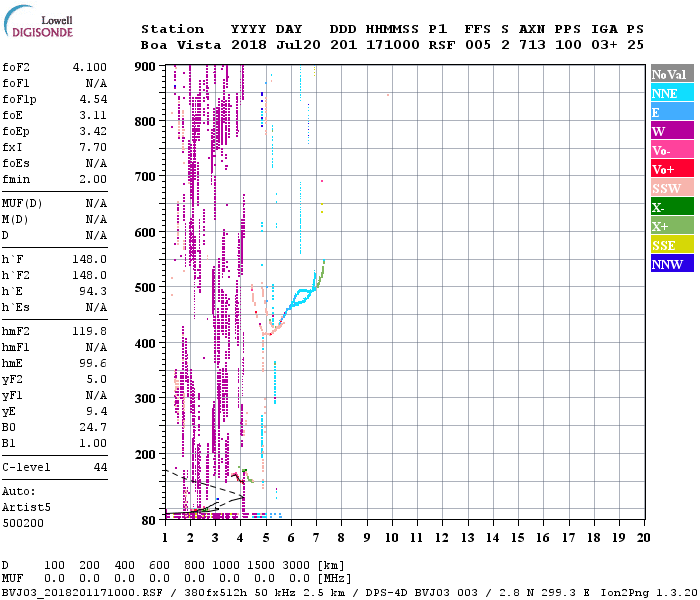
Task: Select the Vo+ red legend swatch
Action: 672,169
